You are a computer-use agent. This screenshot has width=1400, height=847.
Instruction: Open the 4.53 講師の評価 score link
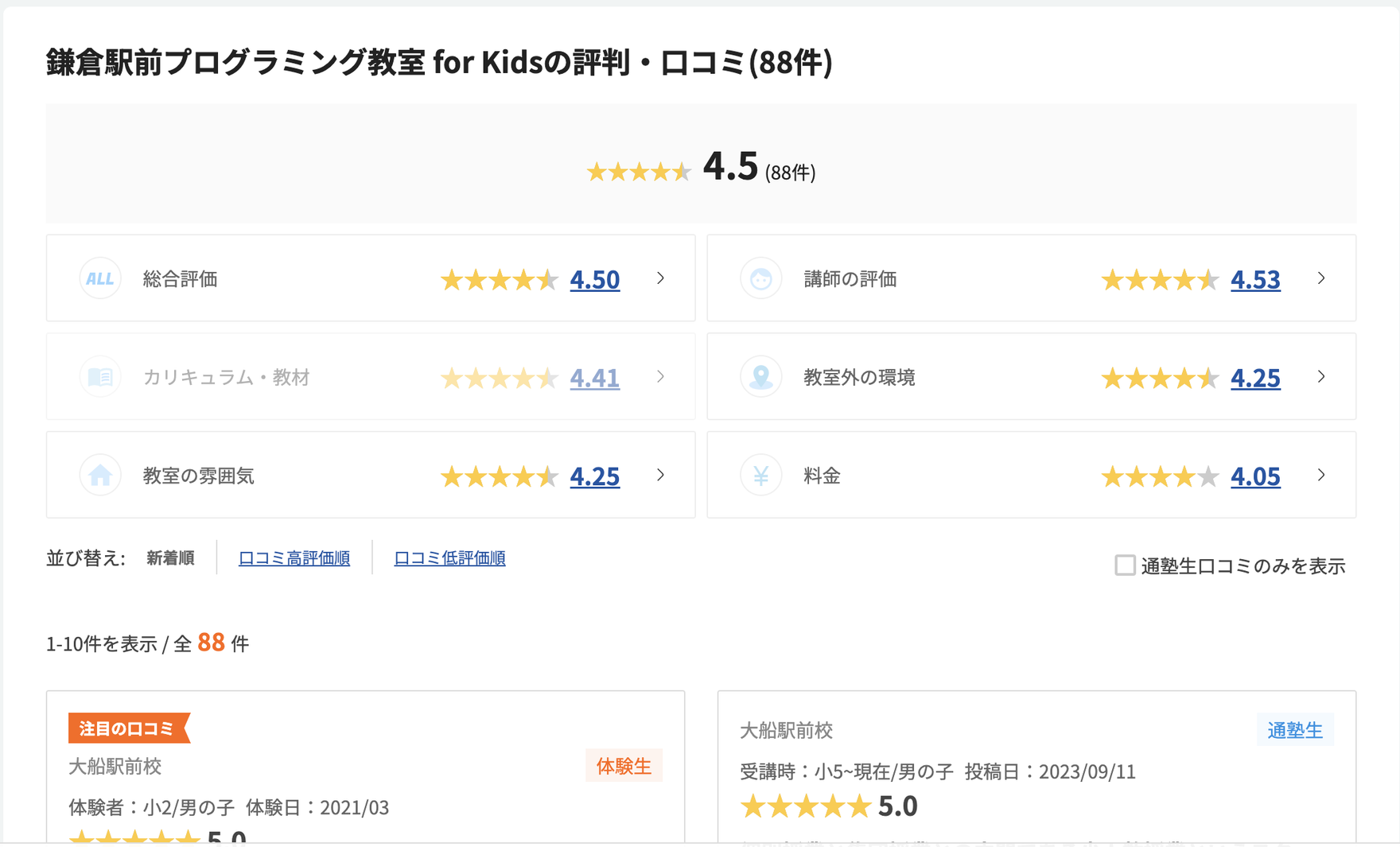point(1255,280)
